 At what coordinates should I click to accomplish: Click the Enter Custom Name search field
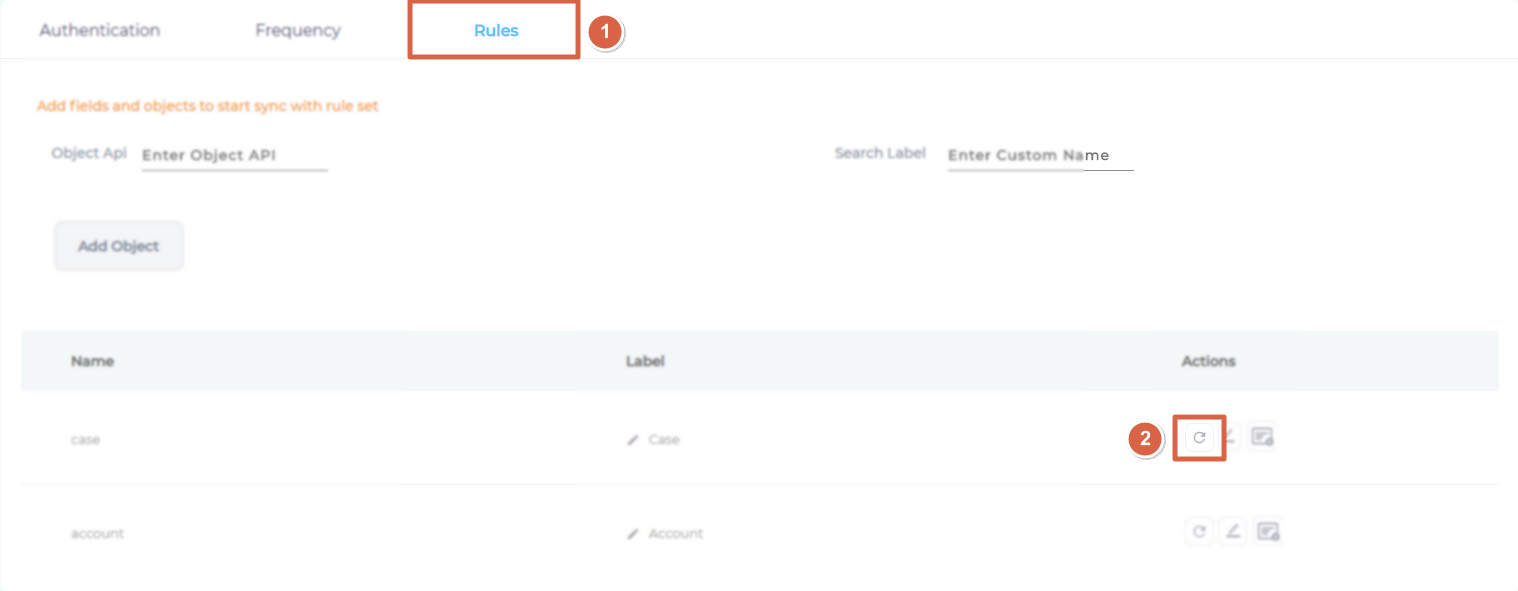[1039, 156]
